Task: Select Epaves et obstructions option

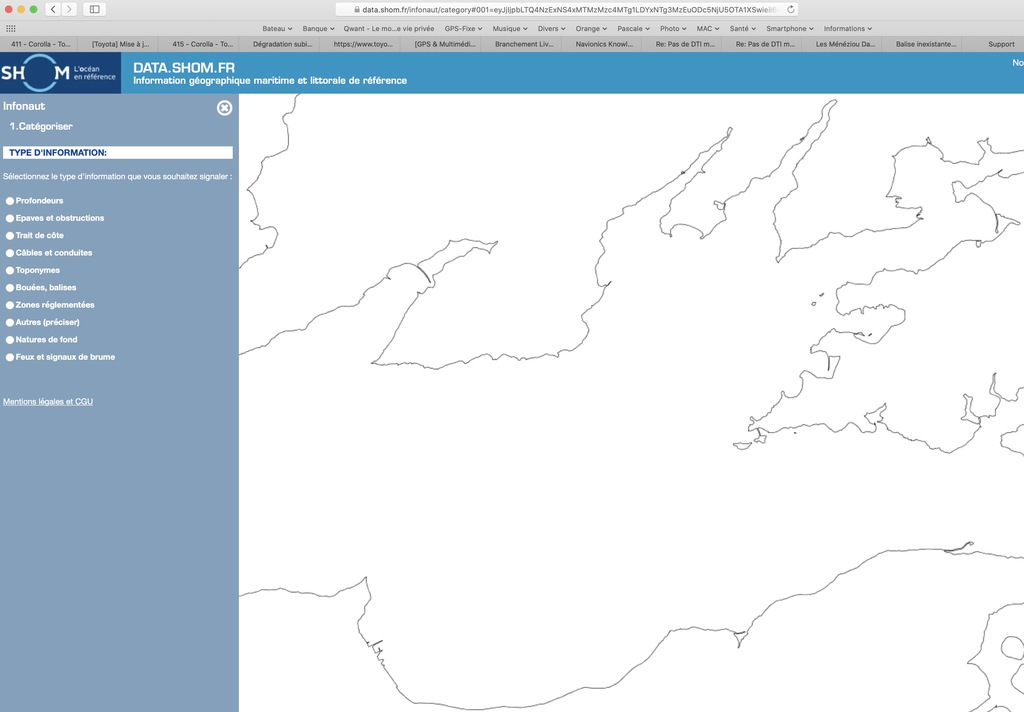Action: 10,218
